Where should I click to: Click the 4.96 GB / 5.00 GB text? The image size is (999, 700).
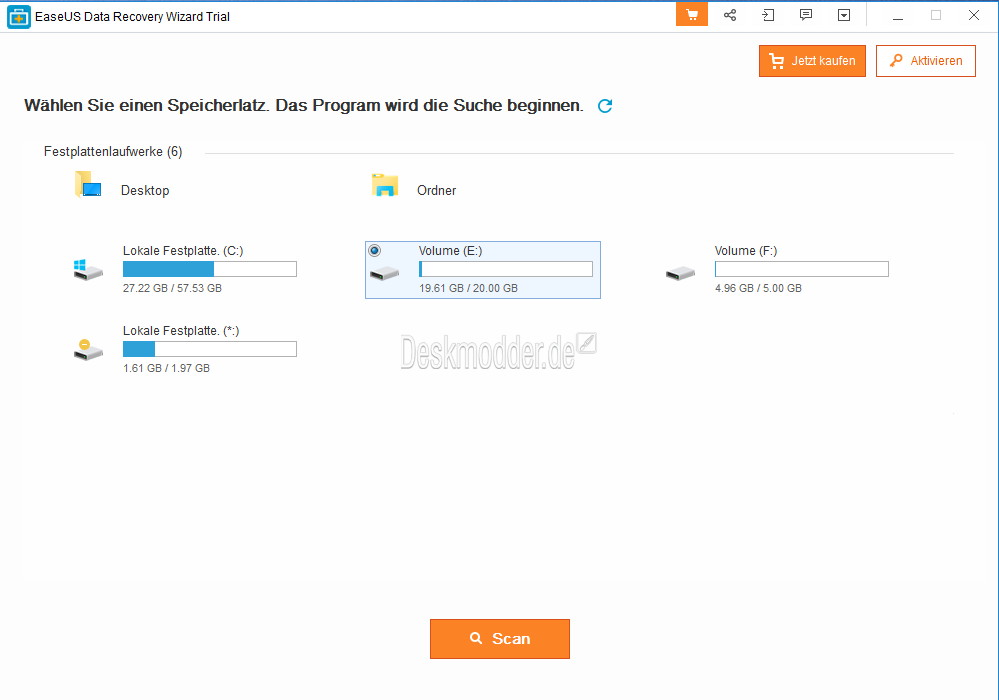coord(758,288)
